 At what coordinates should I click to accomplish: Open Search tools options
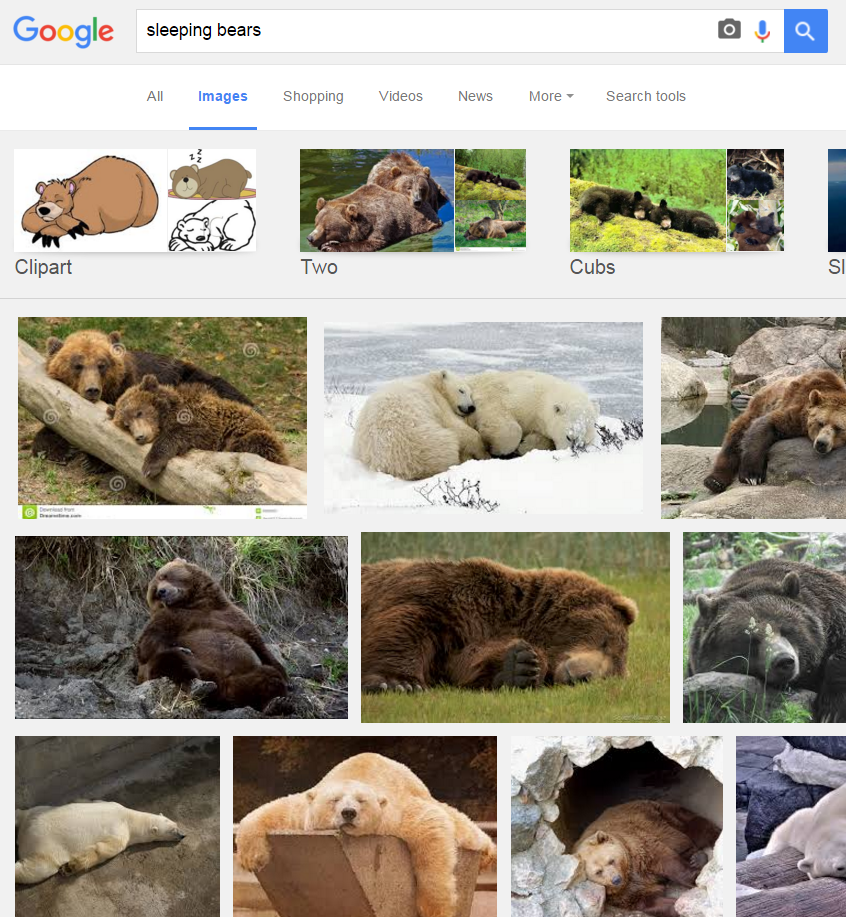coord(645,96)
